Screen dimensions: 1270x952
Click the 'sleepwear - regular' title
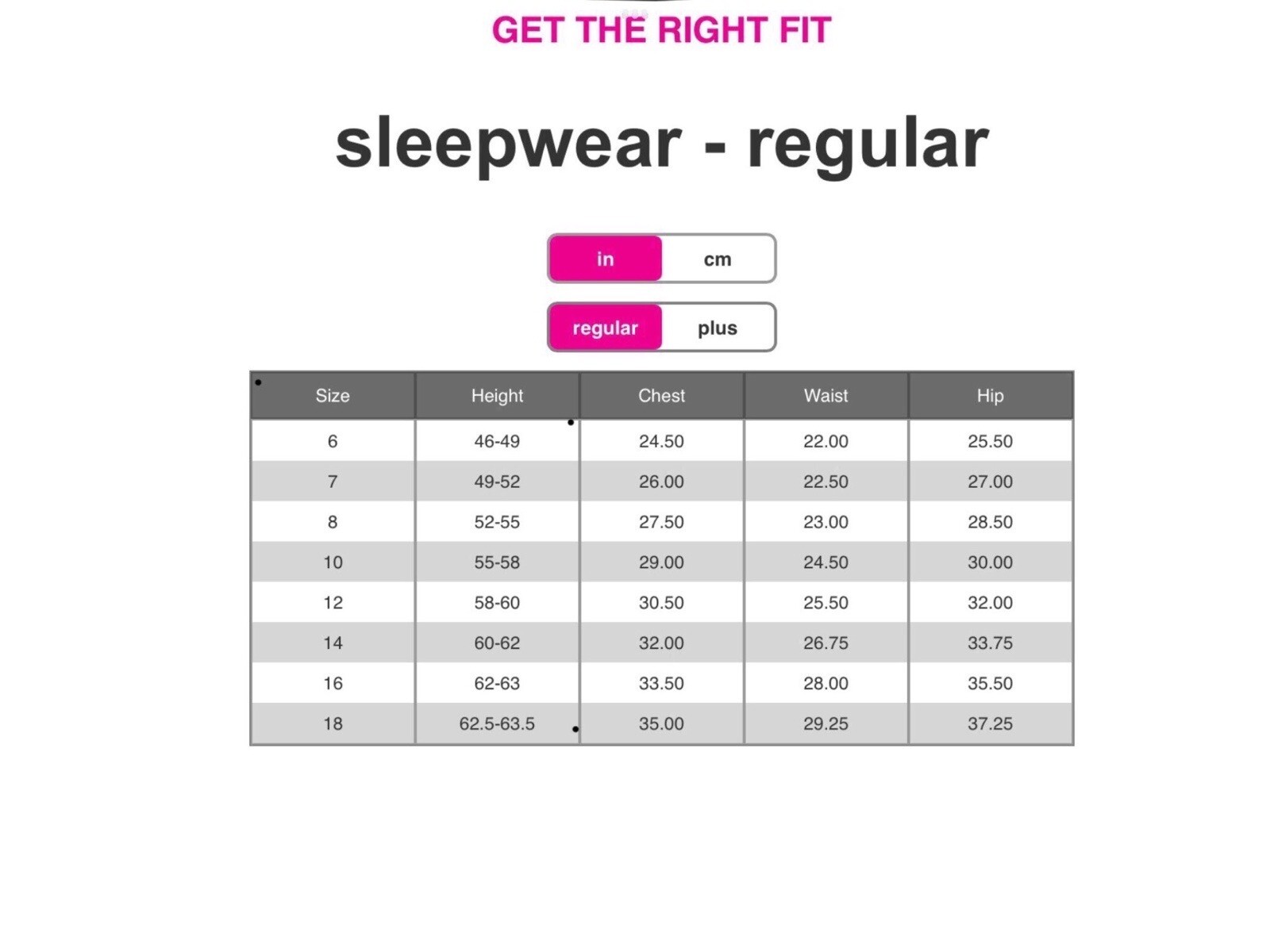coord(661,144)
